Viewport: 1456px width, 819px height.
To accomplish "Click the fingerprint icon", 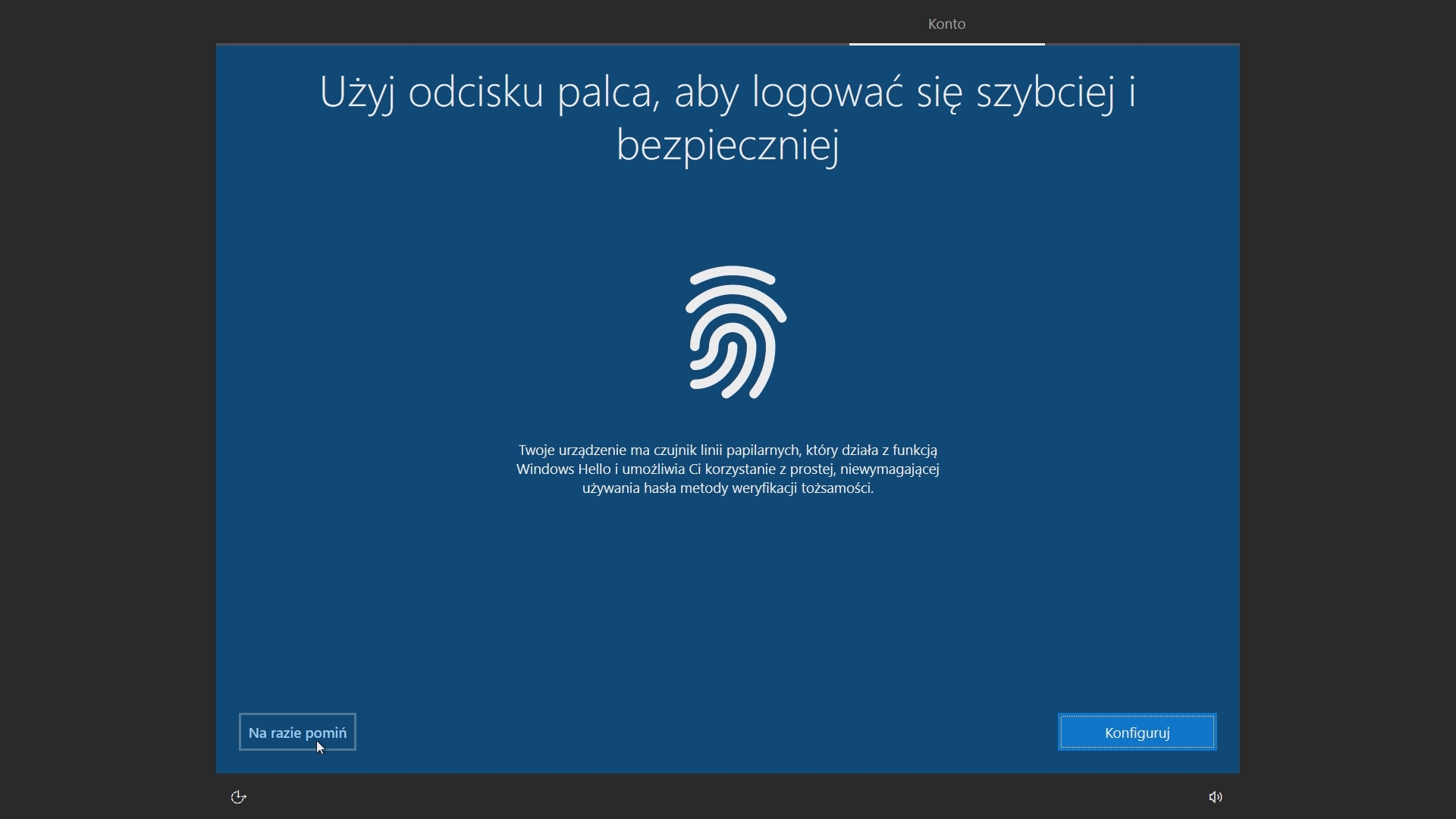I will pyautogui.click(x=735, y=332).
